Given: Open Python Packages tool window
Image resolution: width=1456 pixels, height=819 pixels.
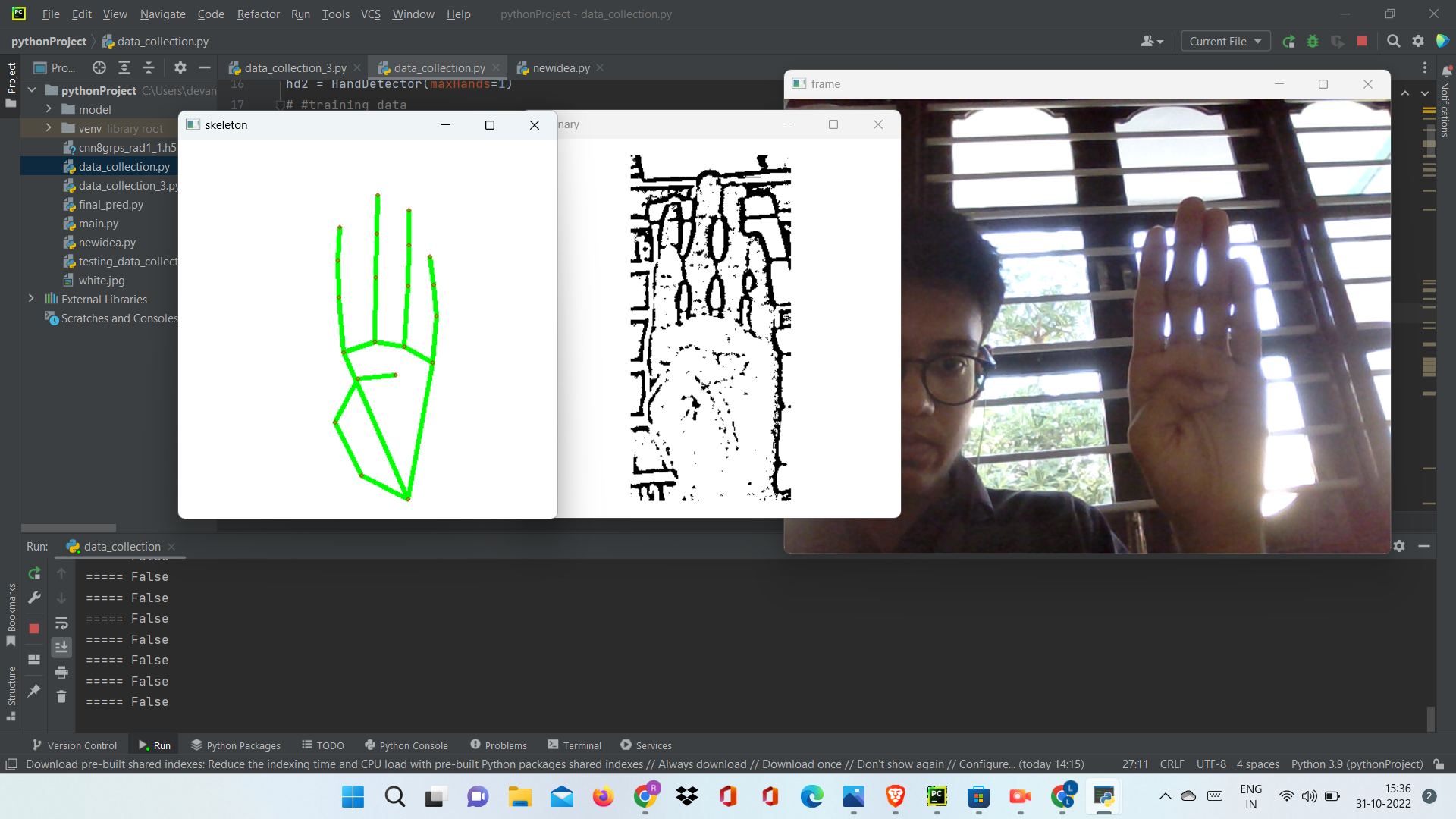Looking at the screenshot, I should coord(236,745).
